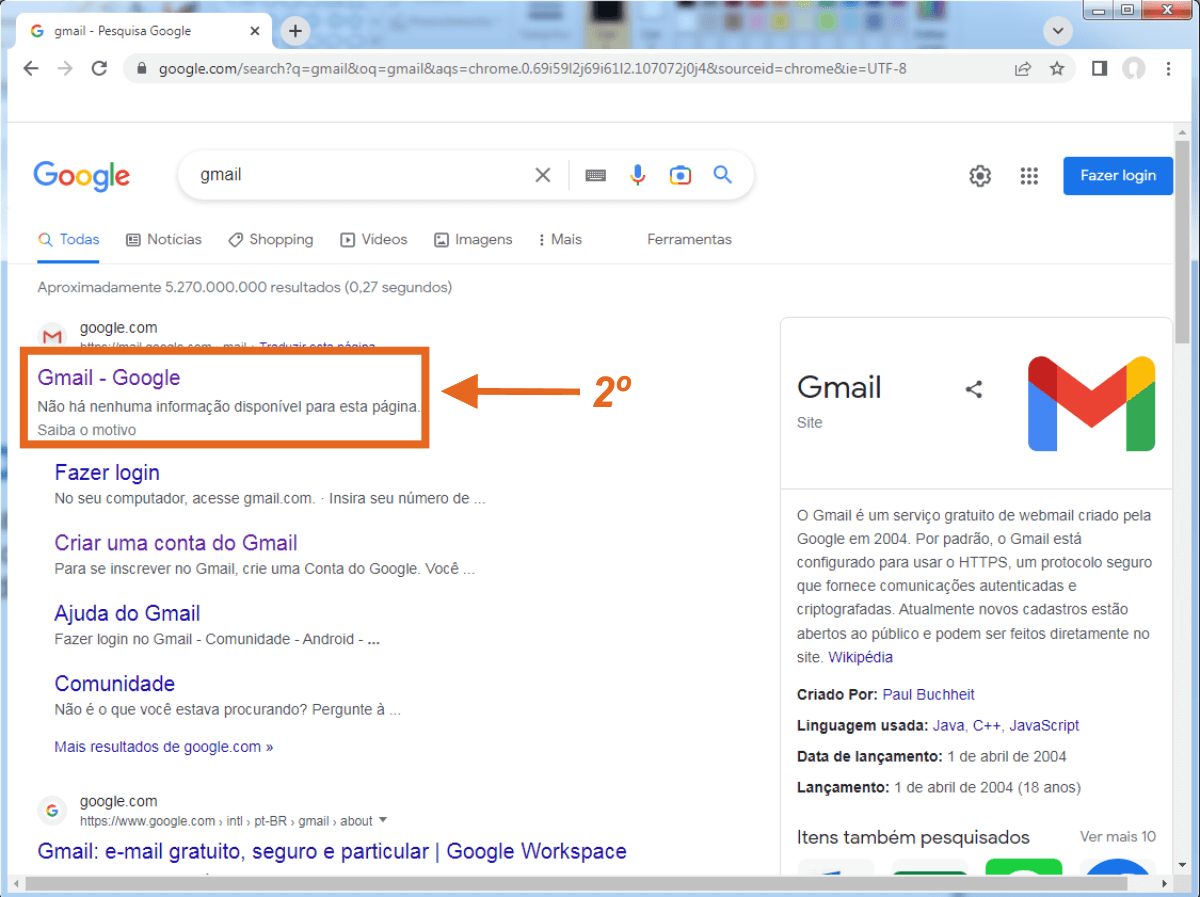Click 'Ver mais 10' link

point(1118,837)
